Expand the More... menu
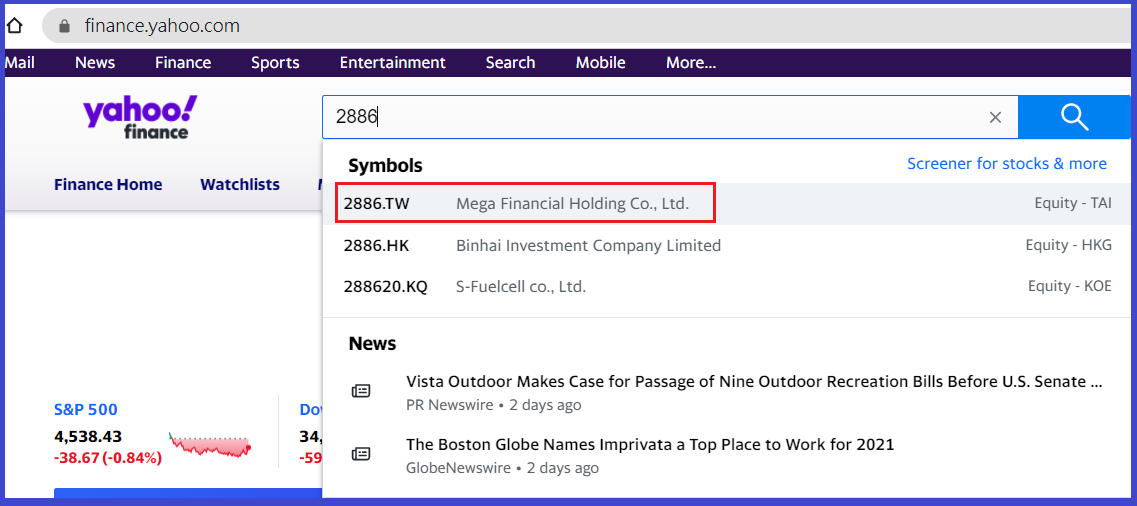Screen dimensions: 1137x506 tap(691, 63)
